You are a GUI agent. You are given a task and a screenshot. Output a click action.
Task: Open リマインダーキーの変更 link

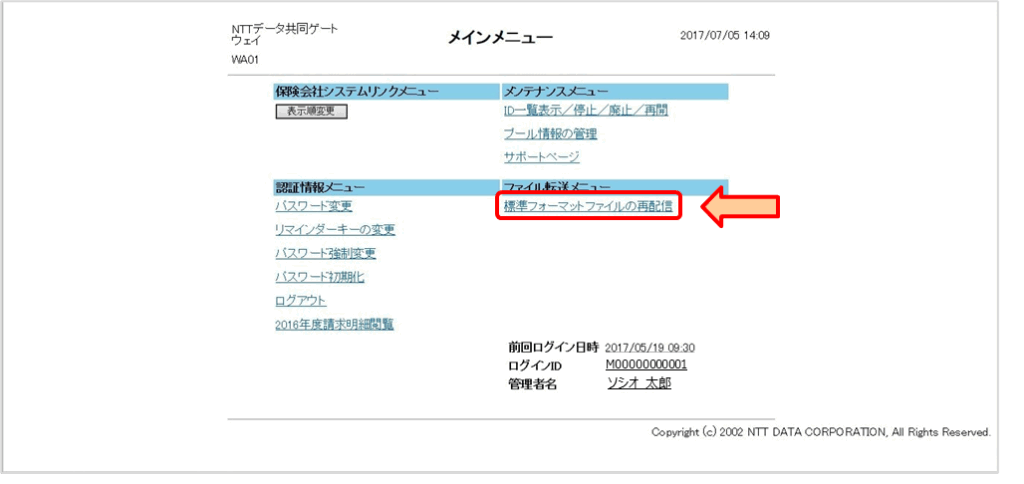[335, 230]
